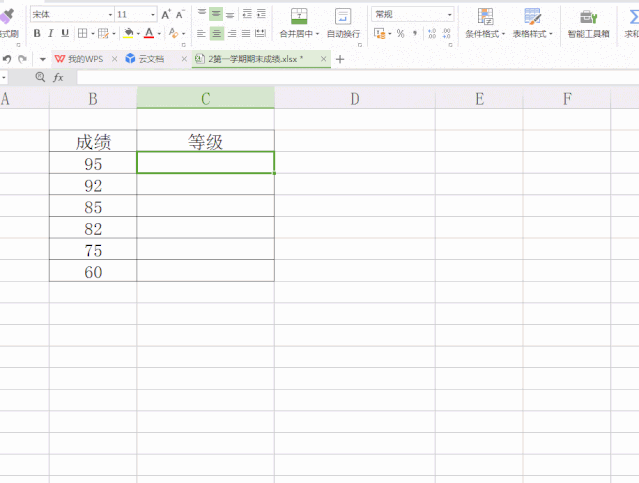Screen dimensions: 639x483
Task: Select column B header
Action: (x=93, y=98)
